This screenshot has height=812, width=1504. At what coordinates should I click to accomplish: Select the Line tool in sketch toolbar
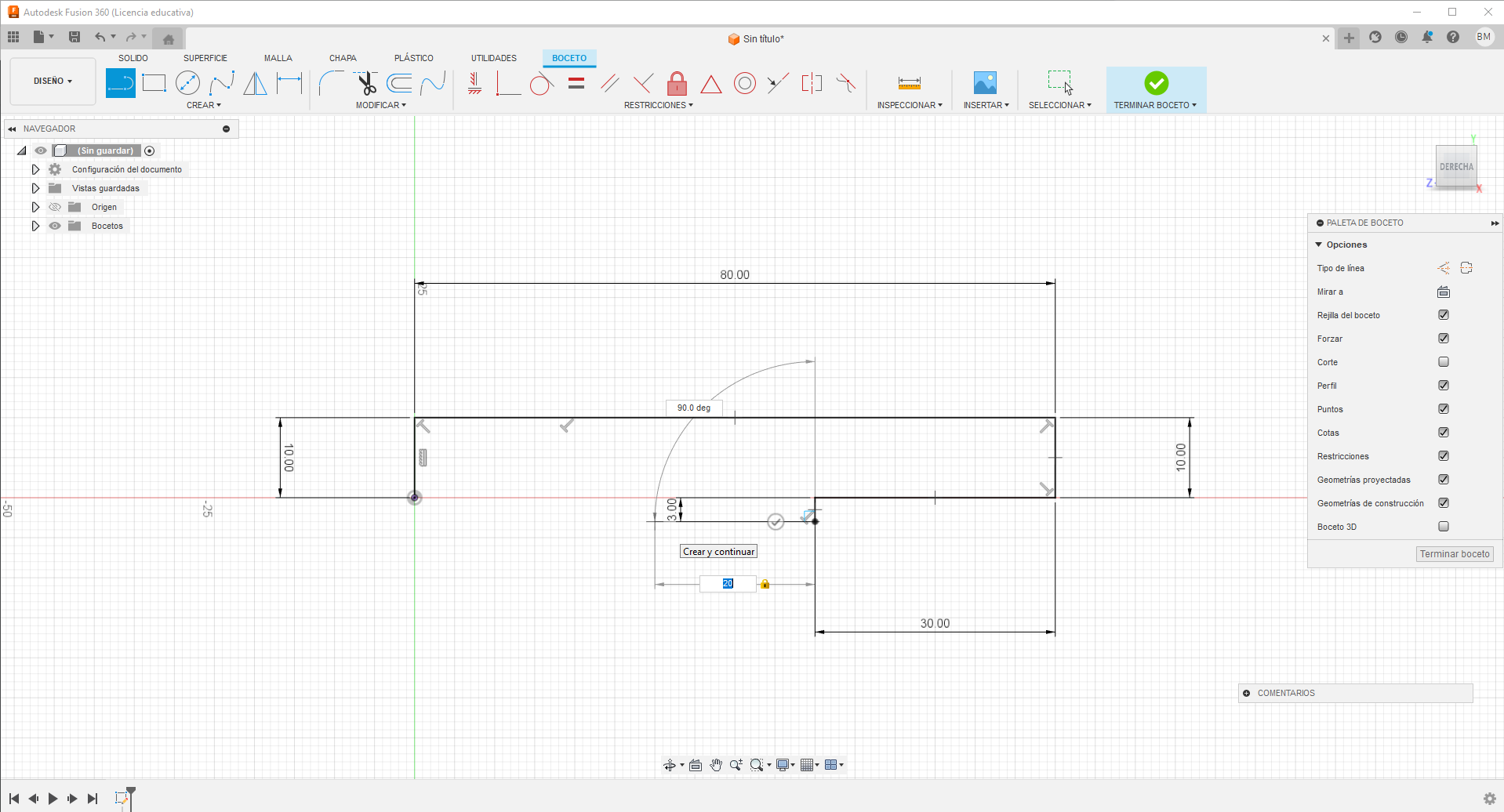pyautogui.click(x=120, y=83)
